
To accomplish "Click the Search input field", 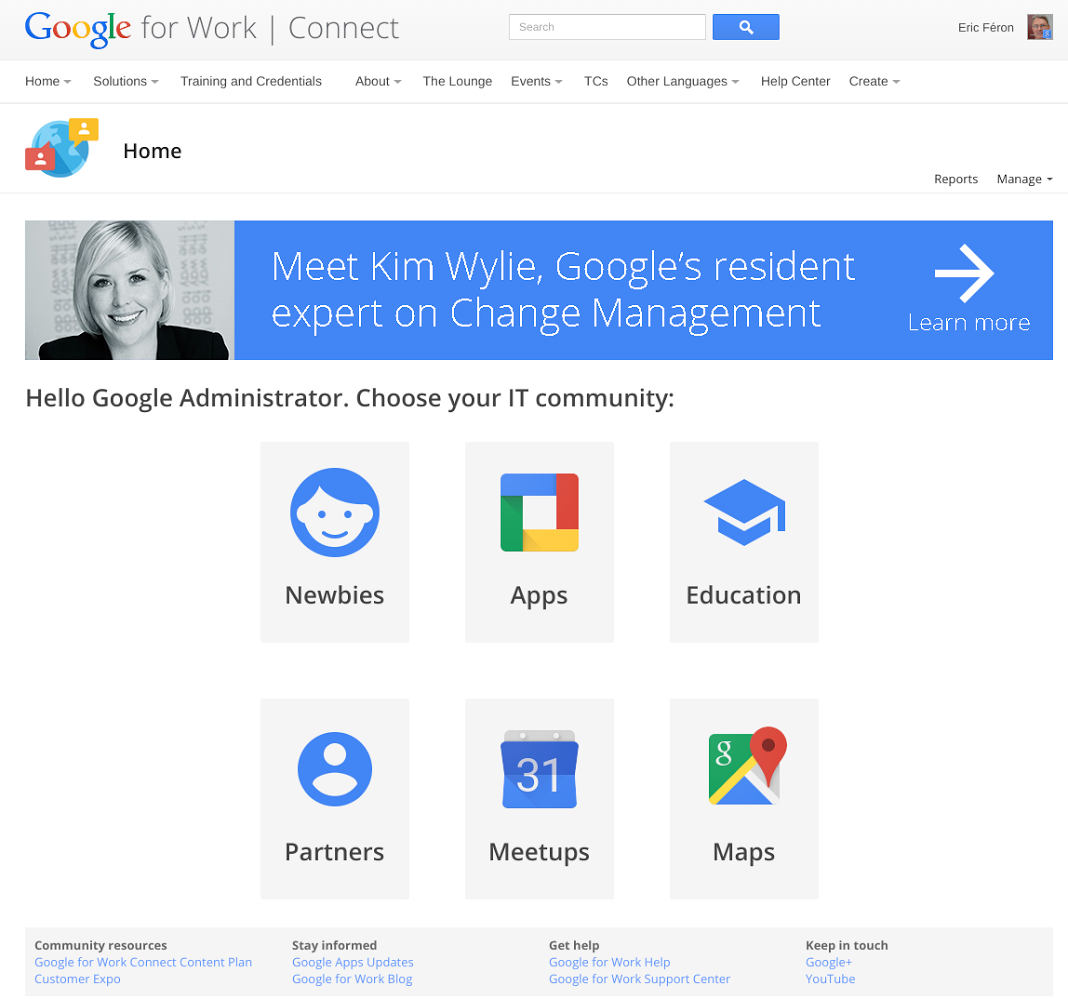I will [x=607, y=27].
